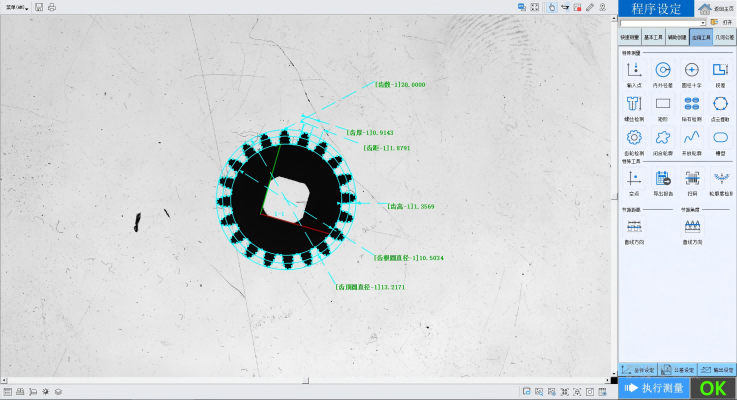Click the export report (导出报告) icon

[x=662, y=180]
